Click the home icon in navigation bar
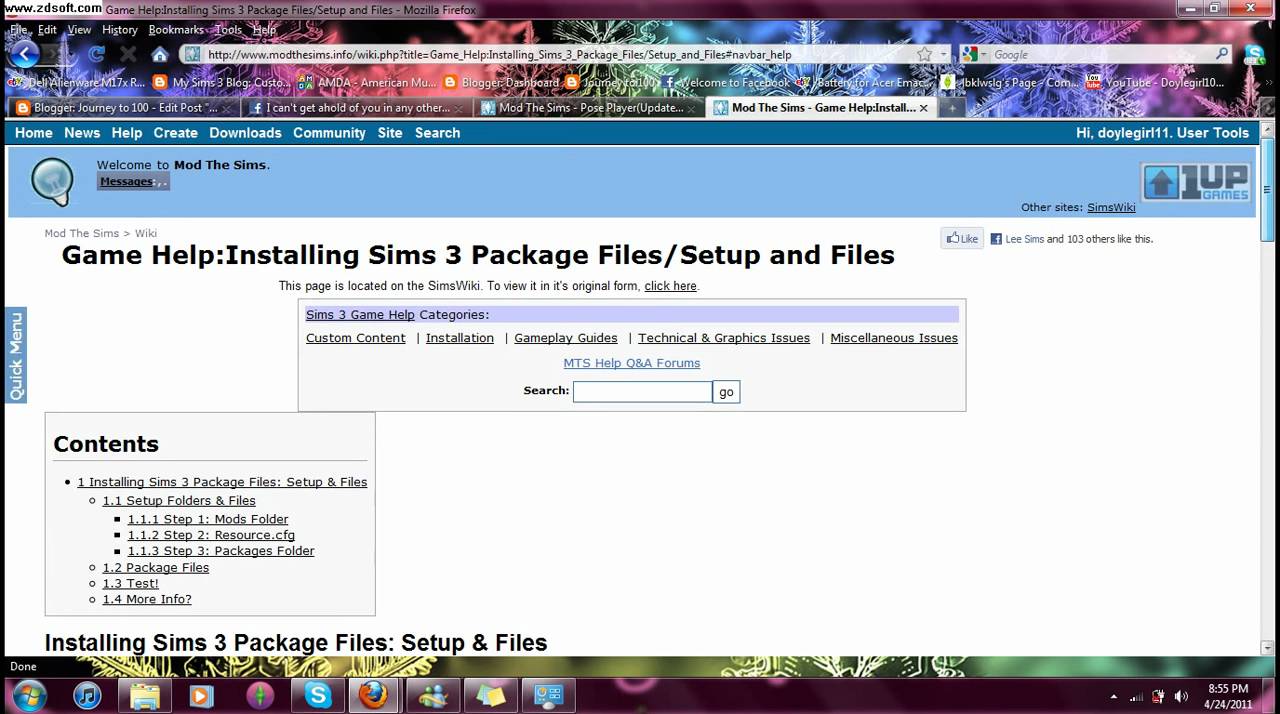 tap(160, 54)
